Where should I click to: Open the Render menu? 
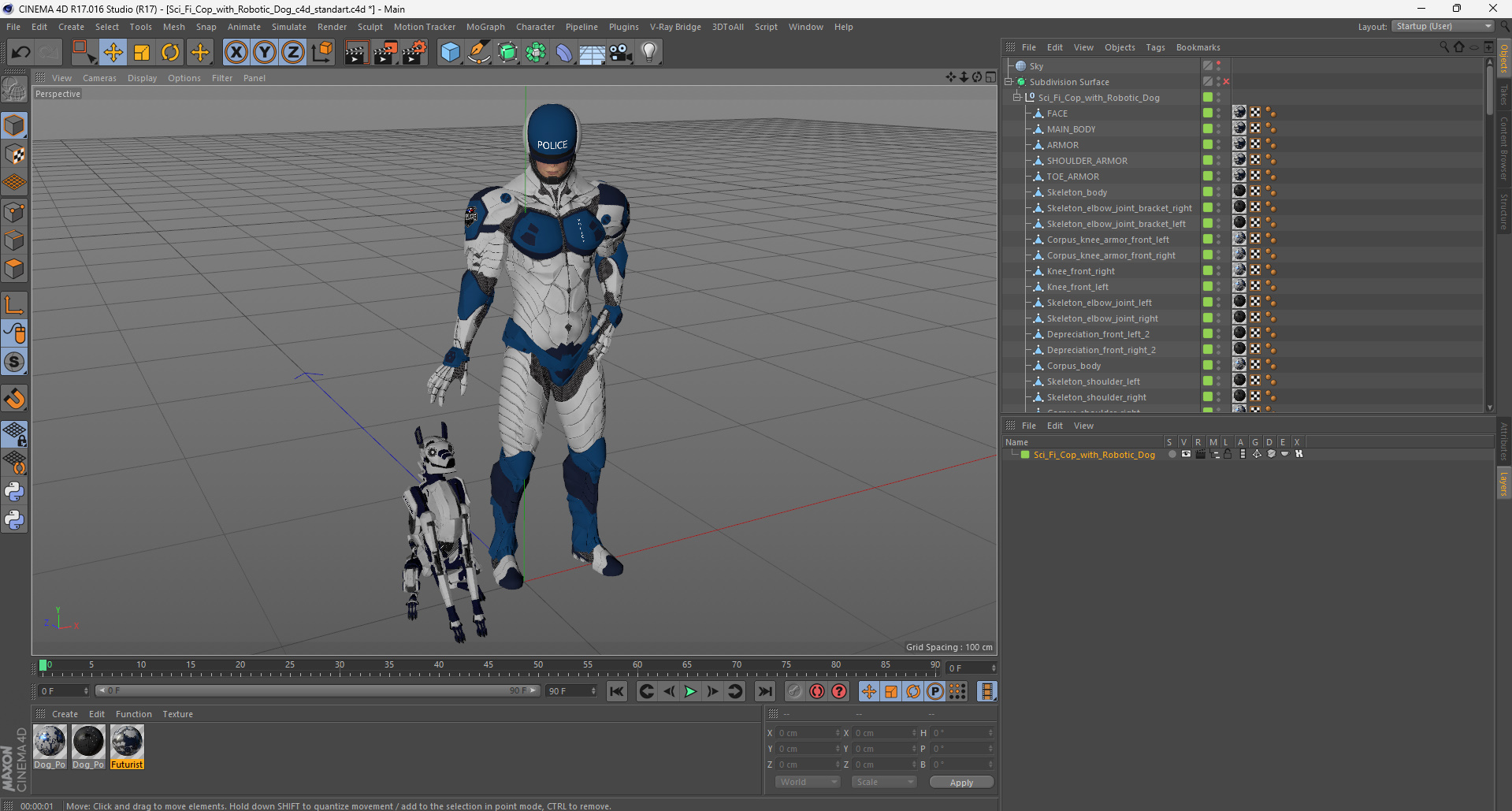[332, 27]
